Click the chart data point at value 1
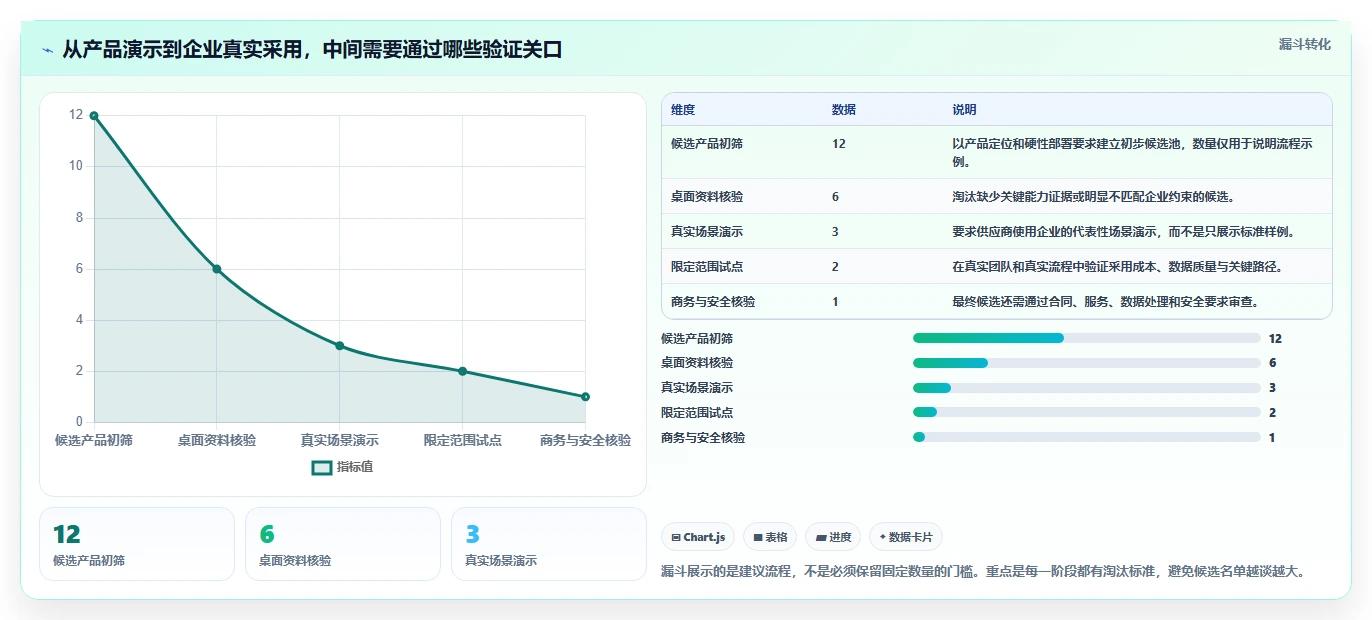1372x620 pixels. pos(585,397)
